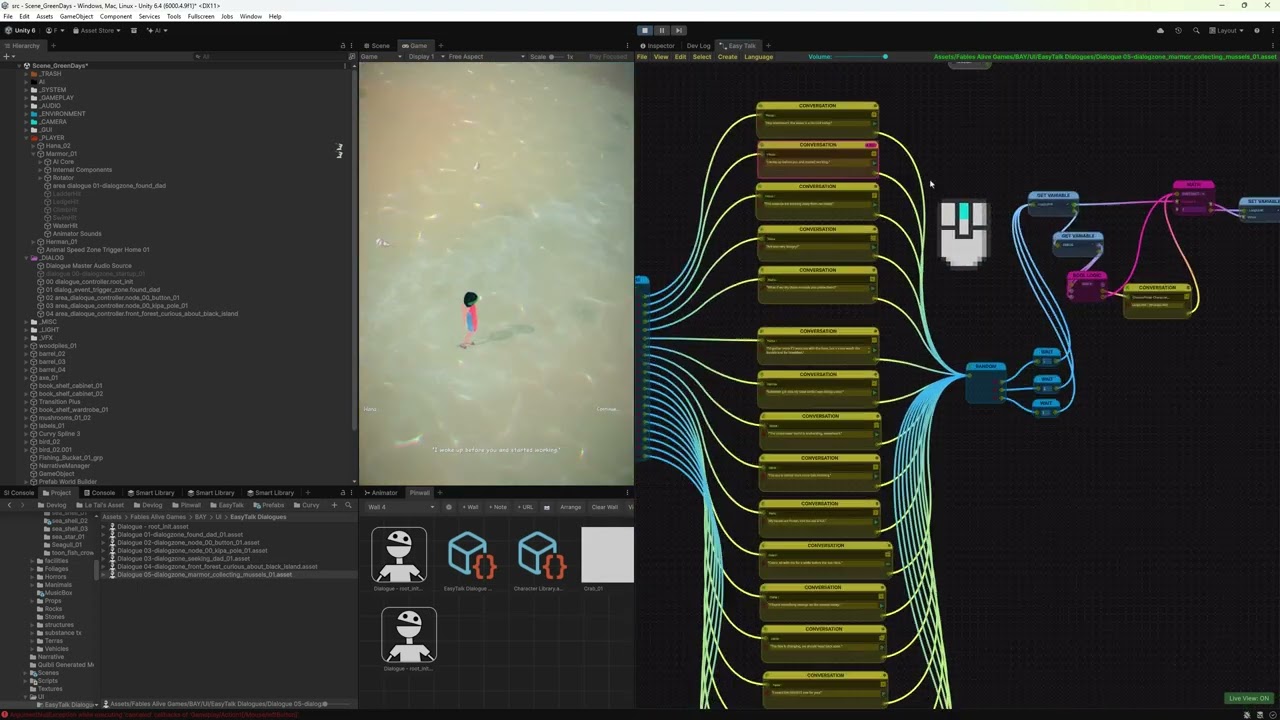Click the Arrange button
Viewport: 1280px width, 720px height.
point(571,507)
